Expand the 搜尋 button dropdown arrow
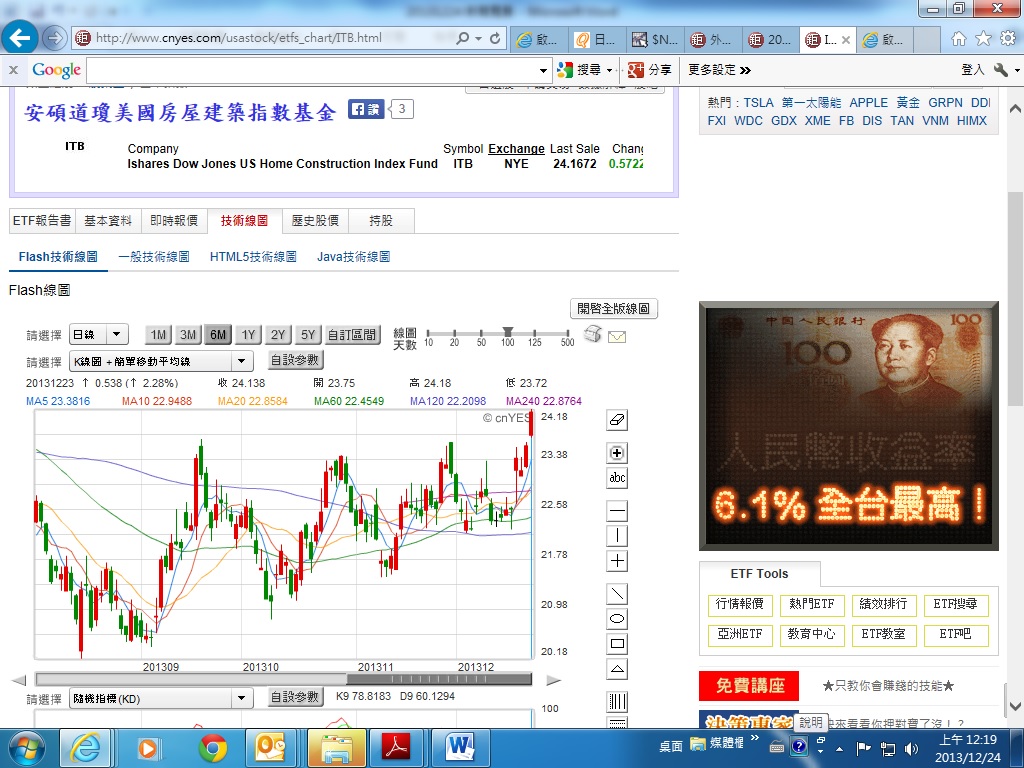The width and height of the screenshot is (1024, 768). click(x=609, y=70)
